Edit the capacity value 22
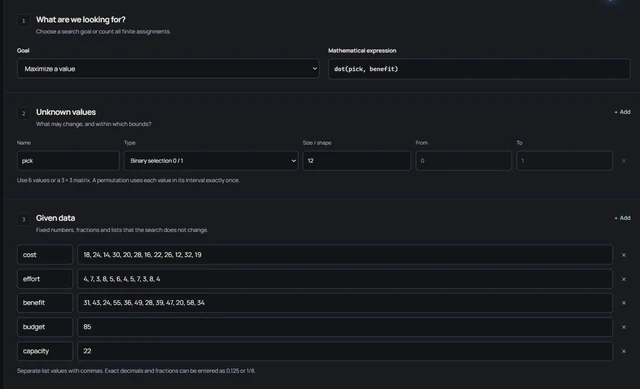The width and height of the screenshot is (640, 389). click(345, 351)
